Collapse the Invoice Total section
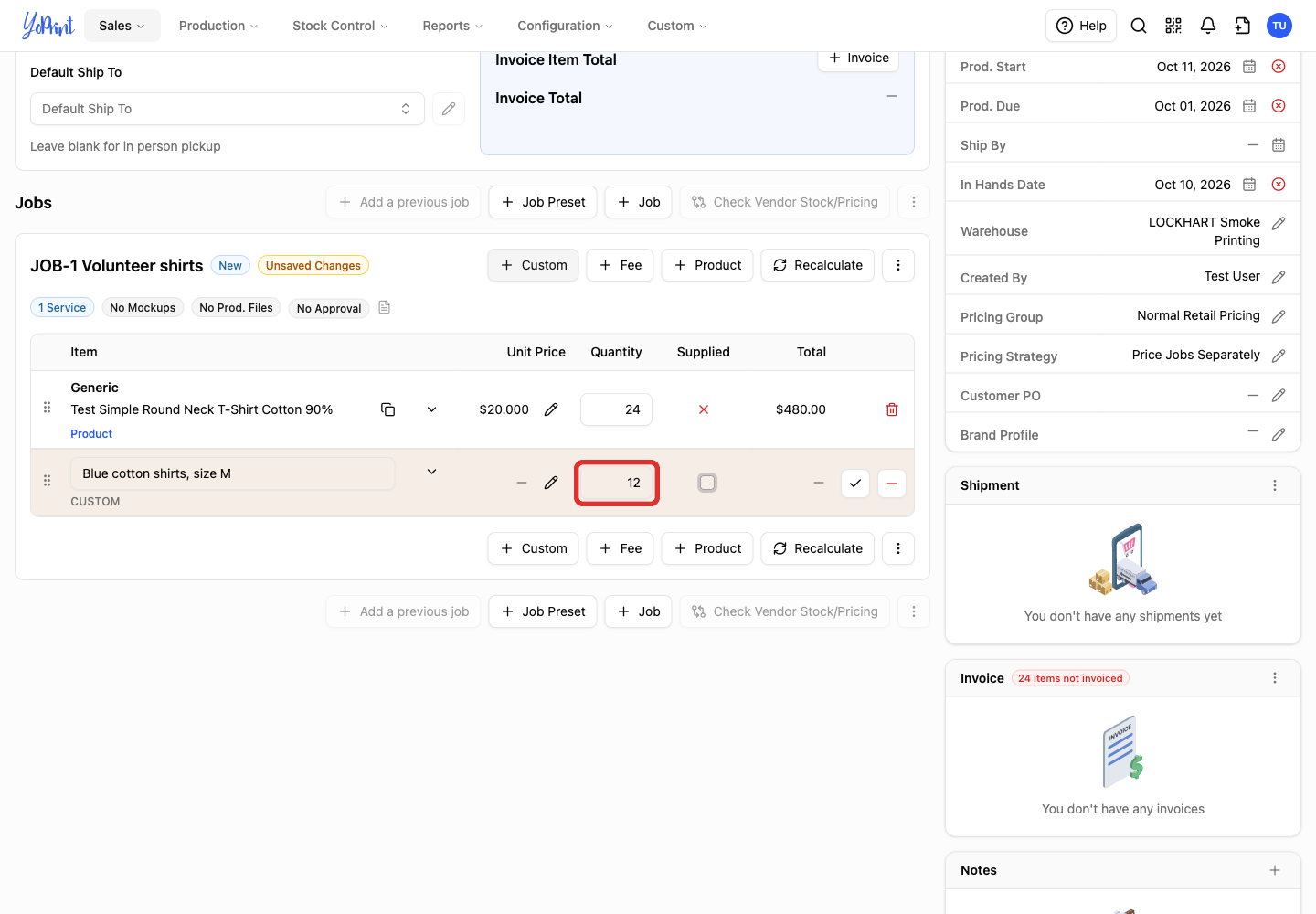The image size is (1316, 914). [892, 96]
